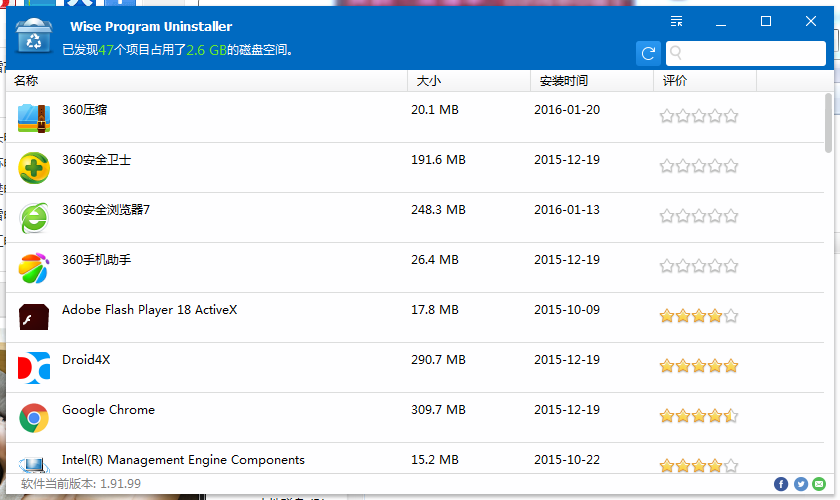Click the 360手机助手 name text

(x=96, y=260)
